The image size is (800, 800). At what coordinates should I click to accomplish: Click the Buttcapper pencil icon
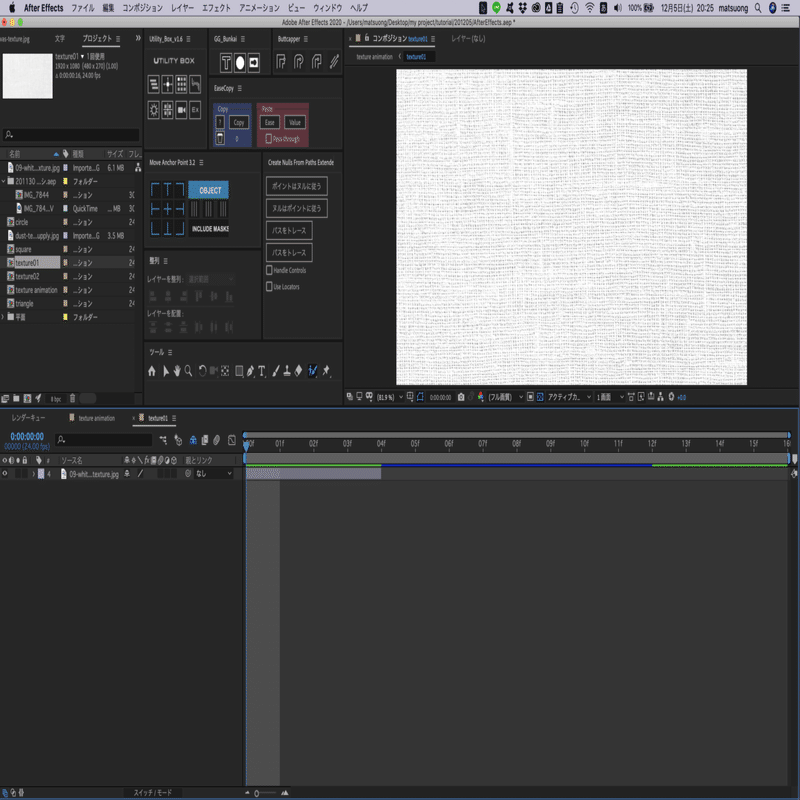[334, 62]
